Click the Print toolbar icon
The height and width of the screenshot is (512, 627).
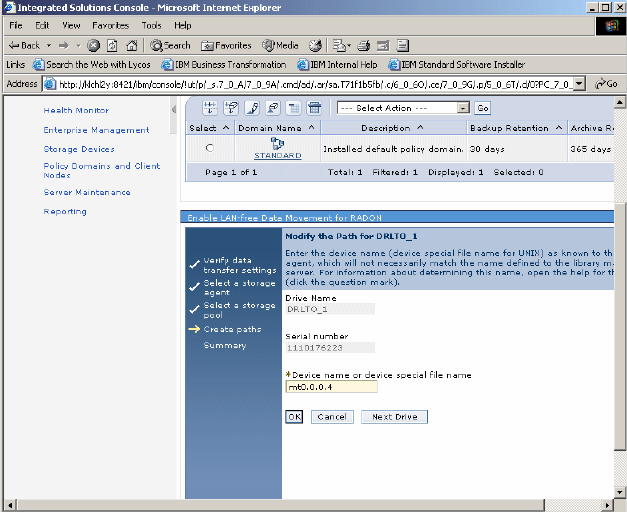tap(363, 46)
